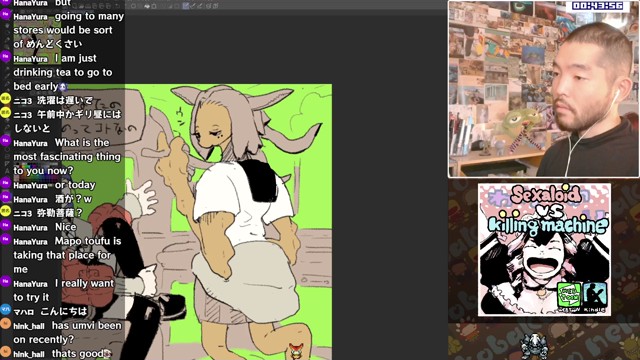This screenshot has width=640, height=360.
Task: Click hink_hall's orange avatar beside 'has umvi been'
Action: 5,323
